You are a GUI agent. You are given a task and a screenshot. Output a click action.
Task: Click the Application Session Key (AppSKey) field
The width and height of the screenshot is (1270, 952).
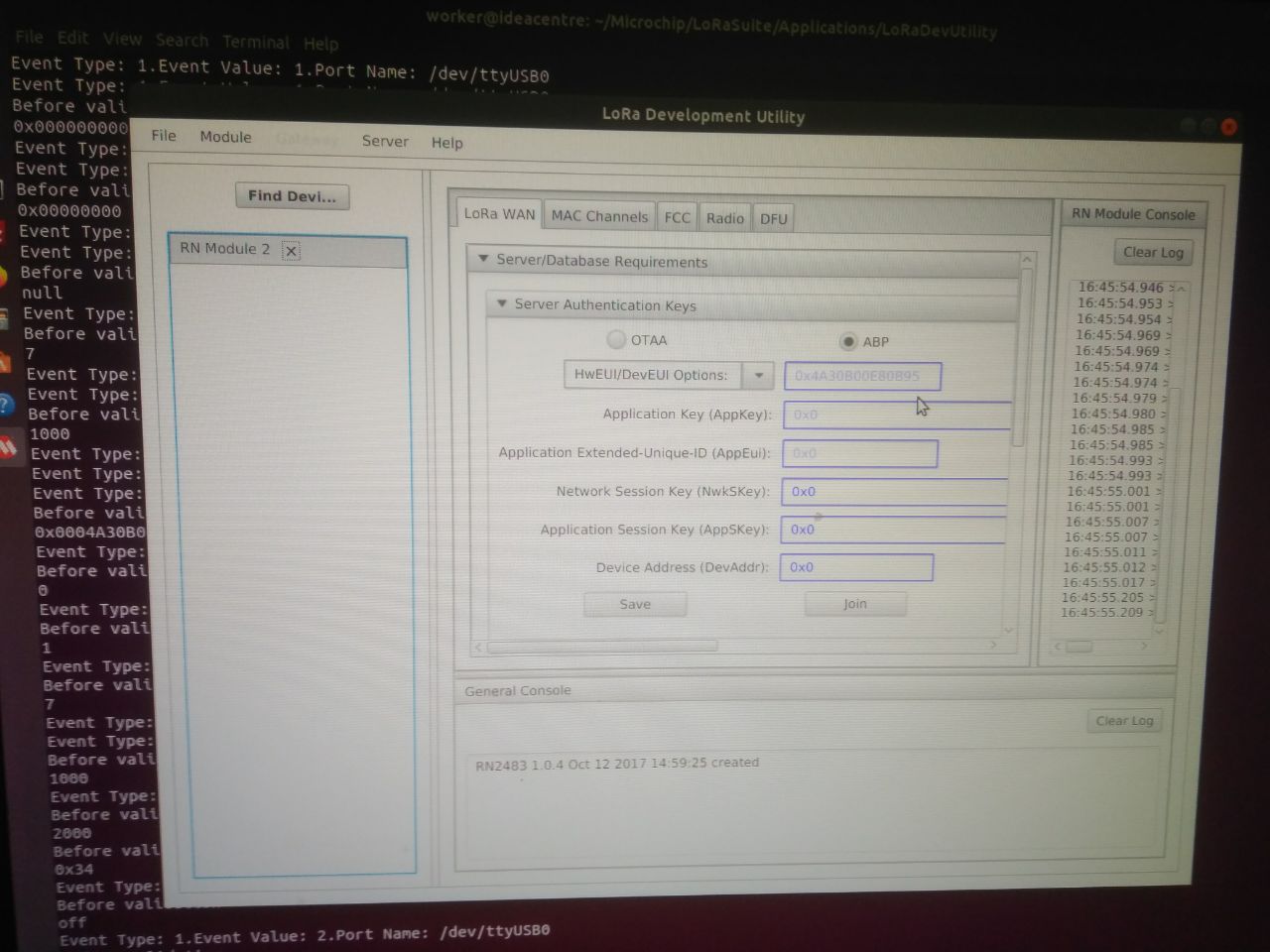892,530
